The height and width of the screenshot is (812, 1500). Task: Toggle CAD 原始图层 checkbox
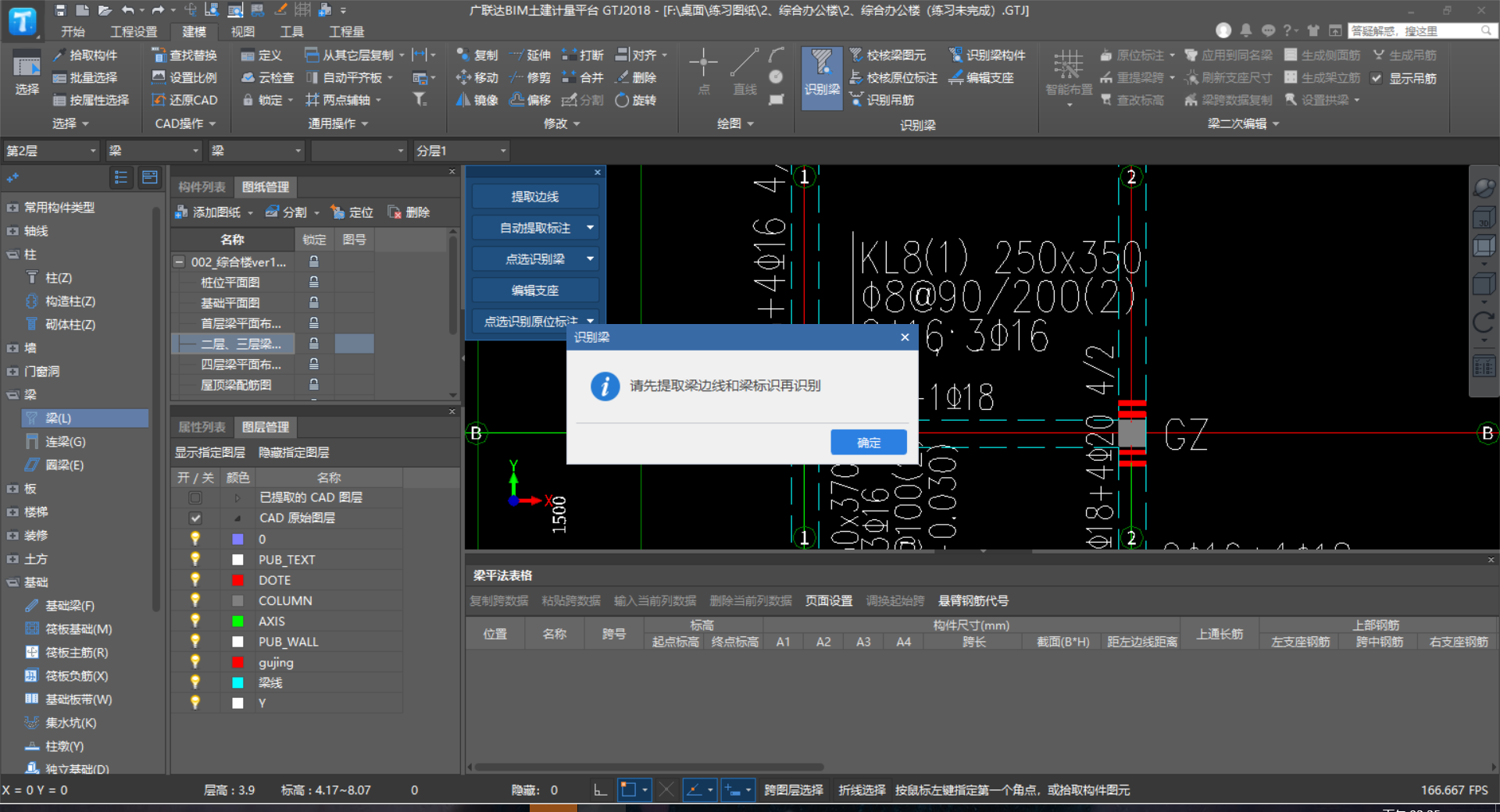point(195,518)
